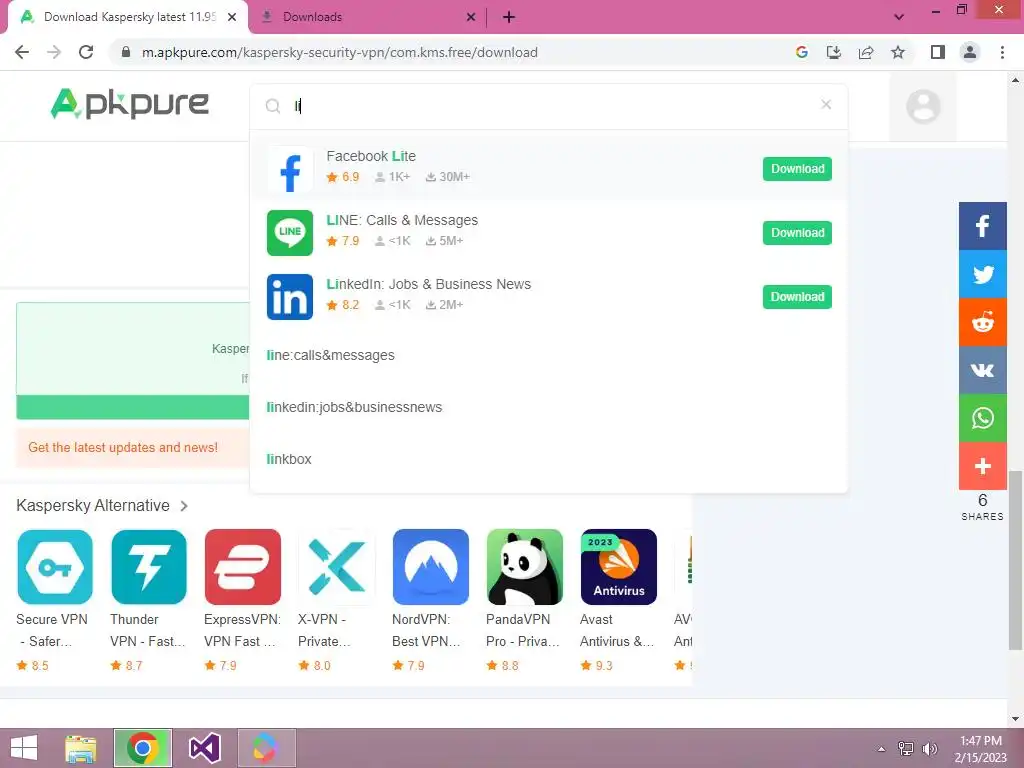Open Avast Antivirus app icon
The height and width of the screenshot is (768, 1024).
(x=619, y=567)
